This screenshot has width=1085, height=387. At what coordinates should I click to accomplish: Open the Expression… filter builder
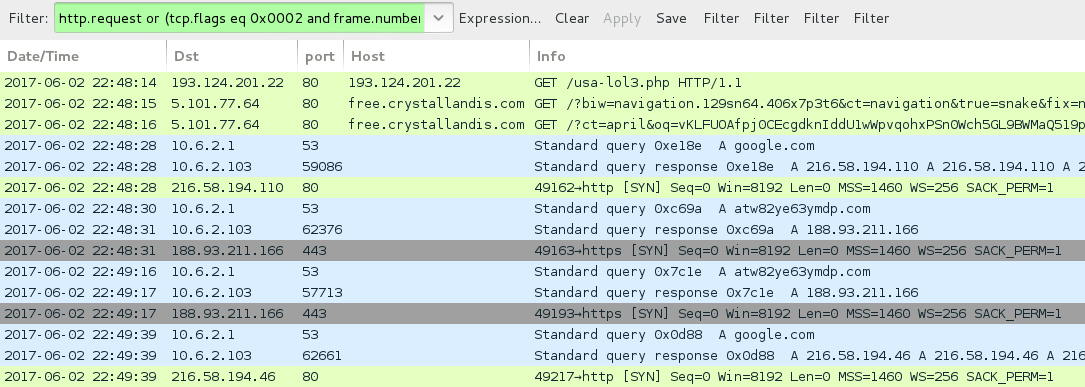coord(500,19)
